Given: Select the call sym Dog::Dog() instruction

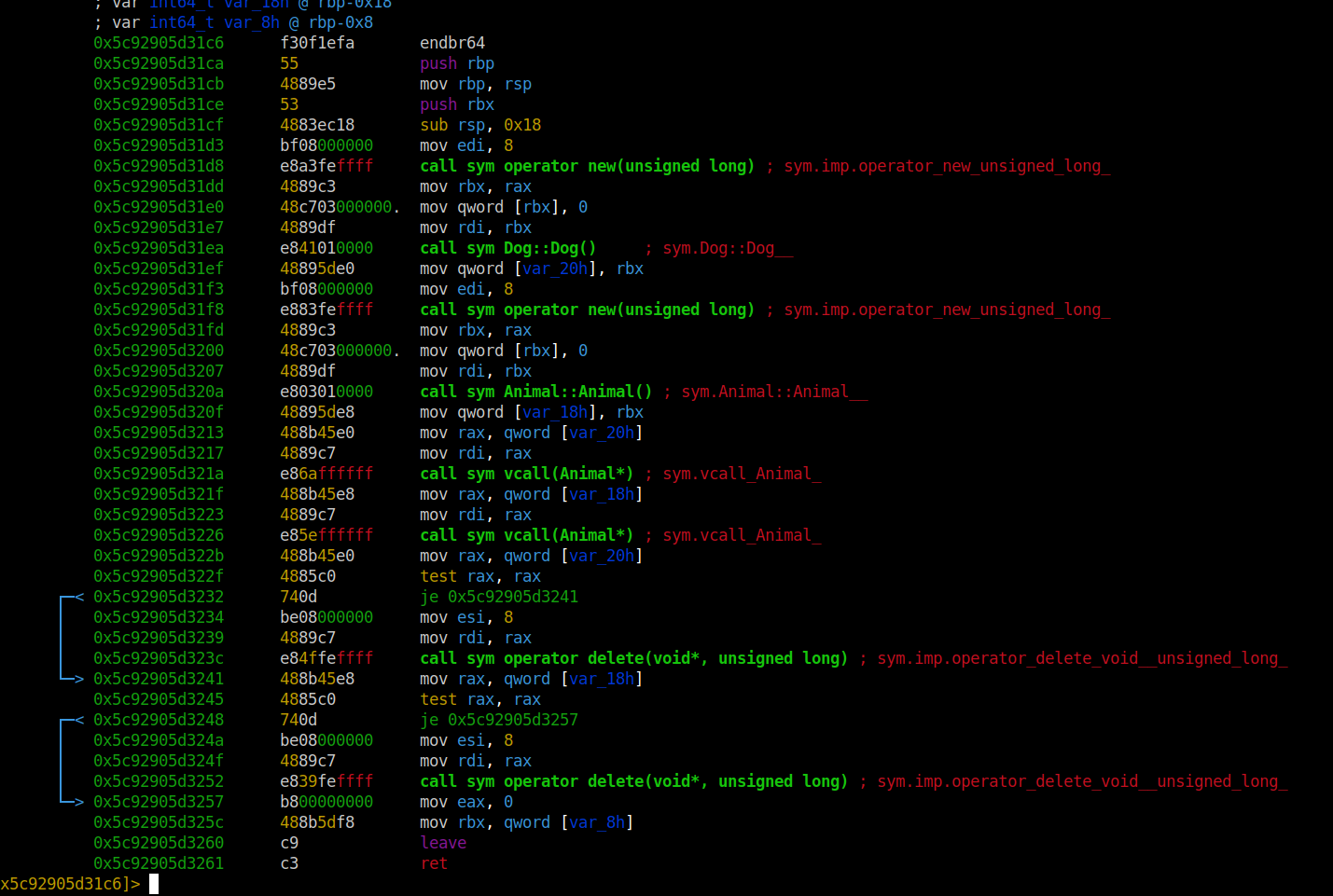Looking at the screenshot, I should [x=507, y=248].
